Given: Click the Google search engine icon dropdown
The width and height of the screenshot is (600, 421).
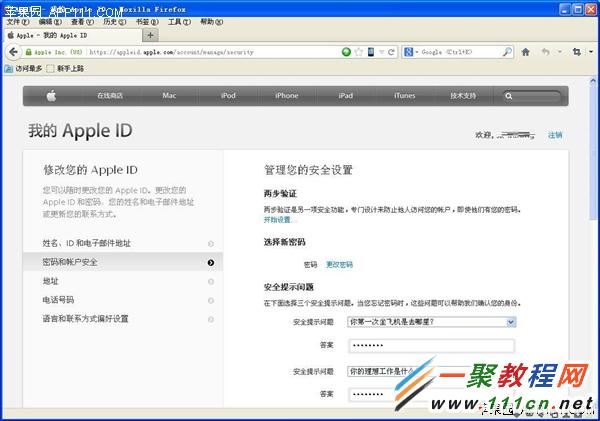Looking at the screenshot, I should [x=411, y=52].
